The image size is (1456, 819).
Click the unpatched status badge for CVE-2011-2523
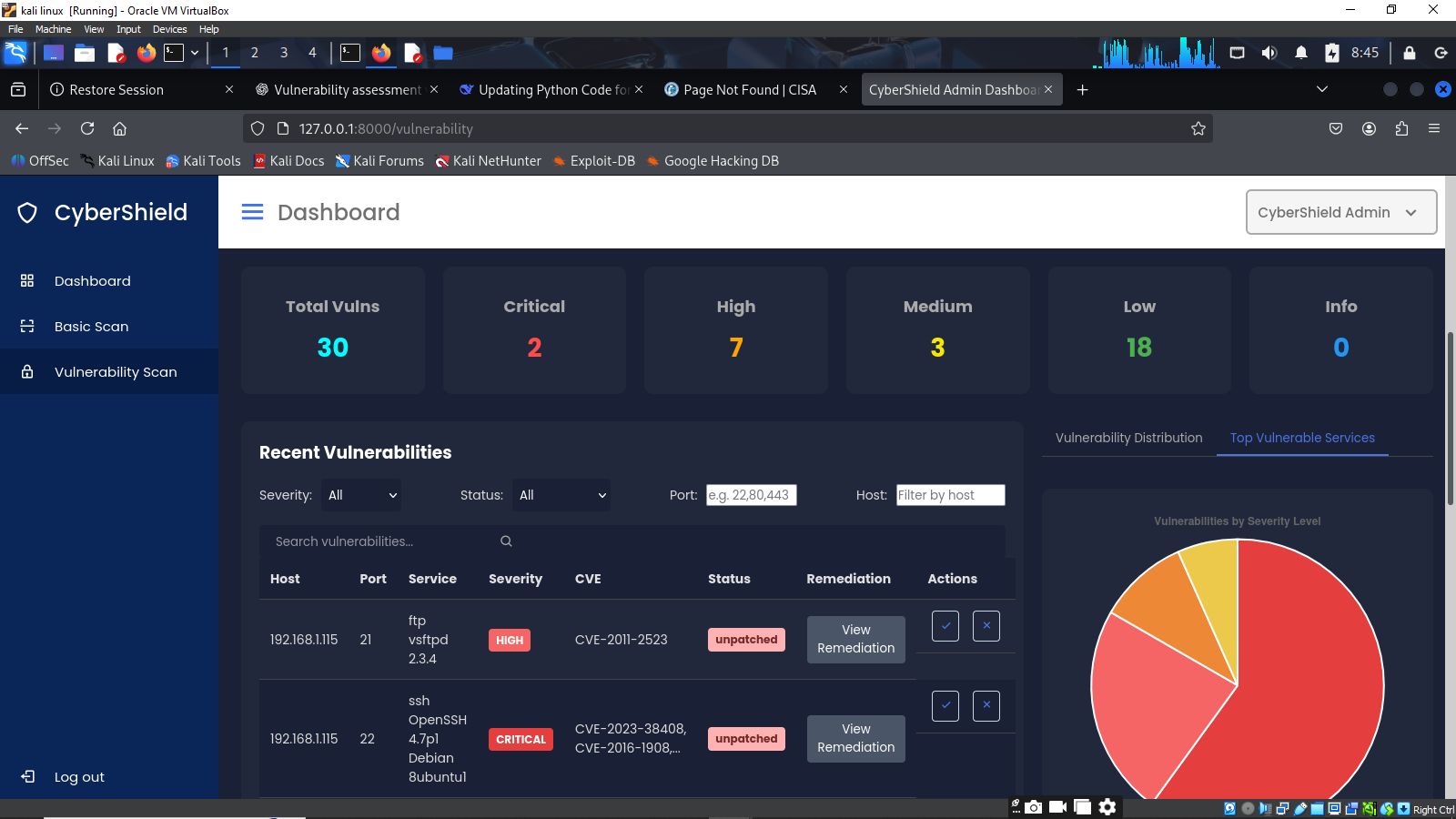pos(746,640)
